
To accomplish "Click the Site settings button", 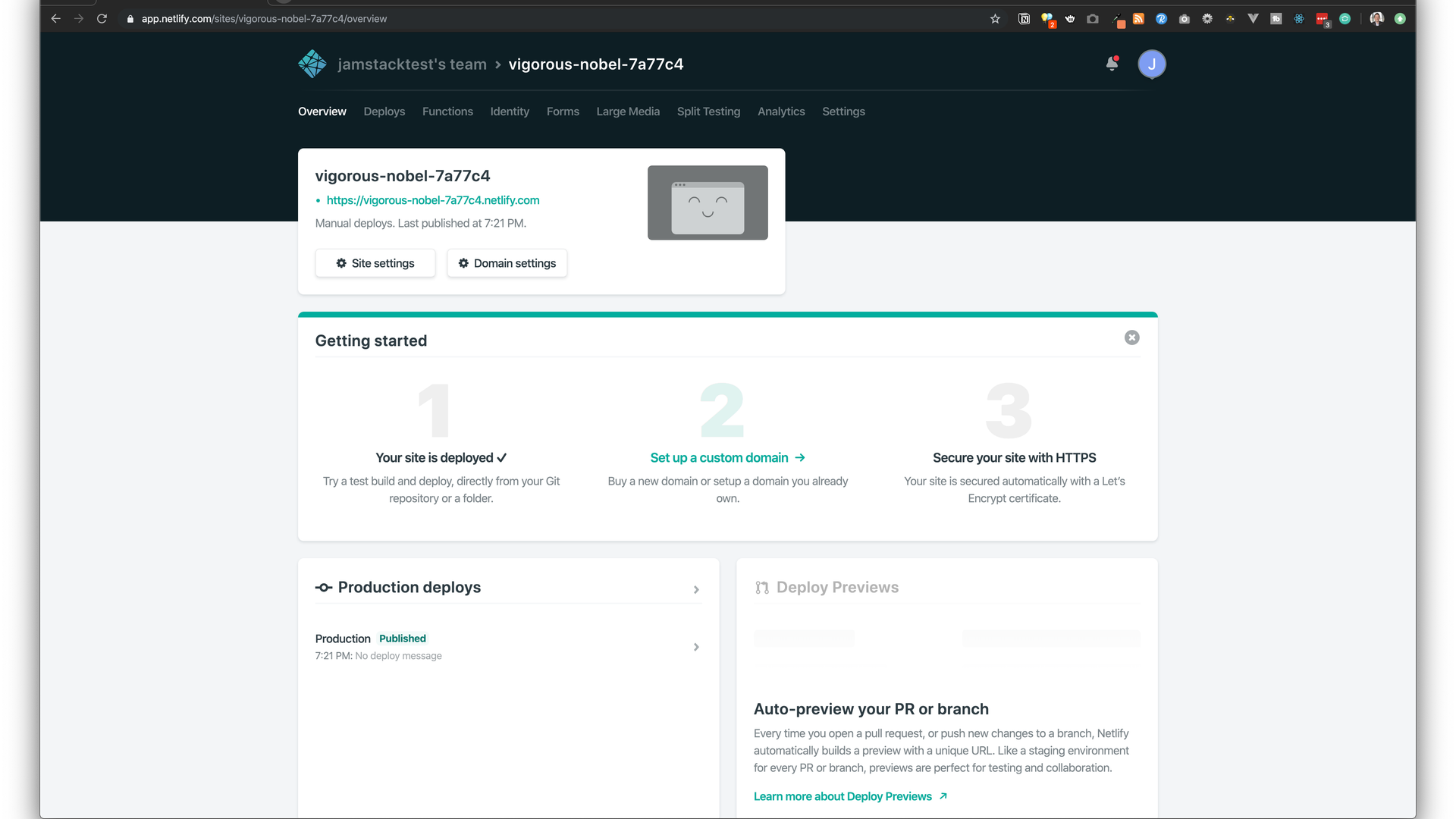I will coord(375,263).
